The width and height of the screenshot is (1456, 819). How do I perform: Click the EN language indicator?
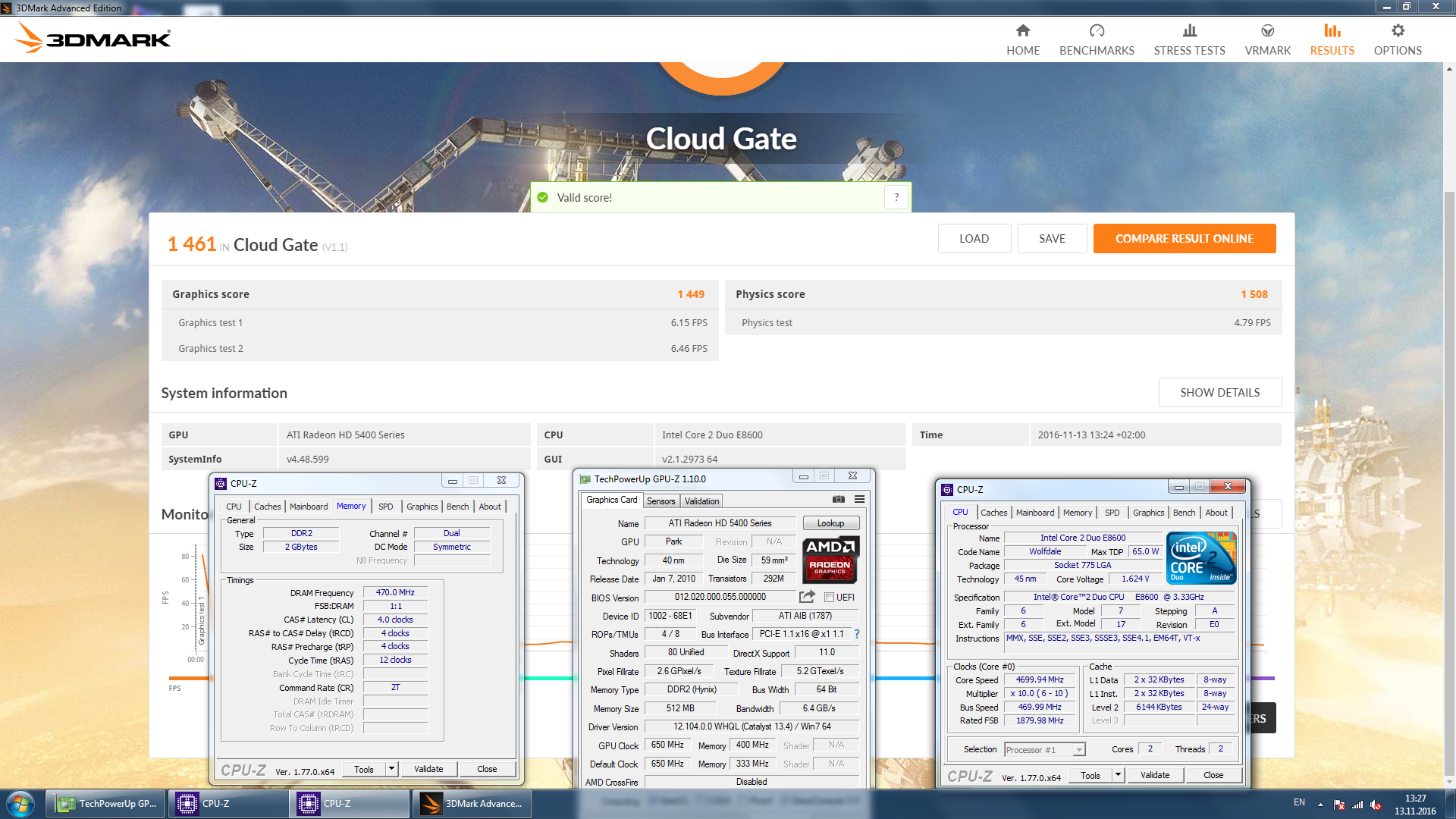click(1299, 802)
